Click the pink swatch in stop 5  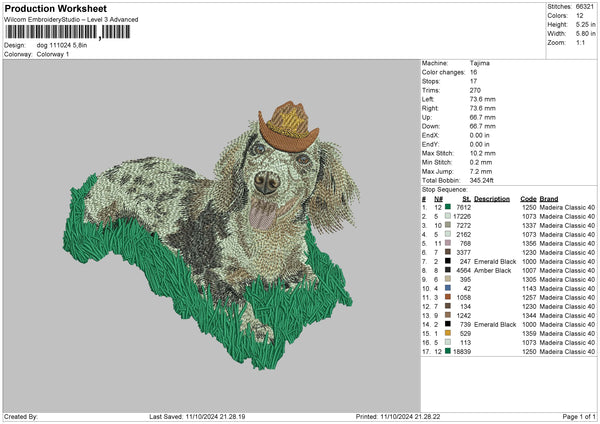click(446, 243)
